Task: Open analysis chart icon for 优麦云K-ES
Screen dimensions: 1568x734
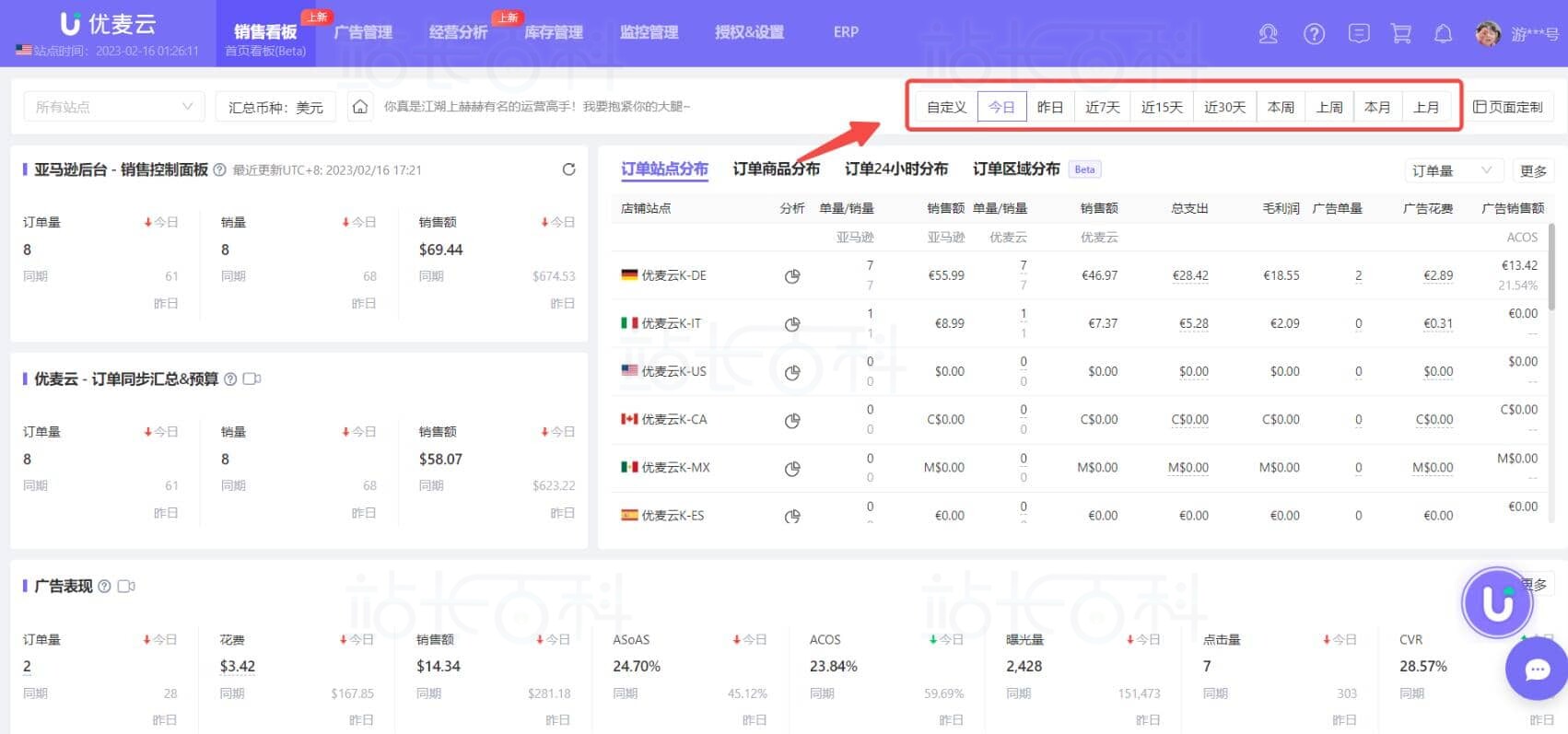Action: point(792,516)
